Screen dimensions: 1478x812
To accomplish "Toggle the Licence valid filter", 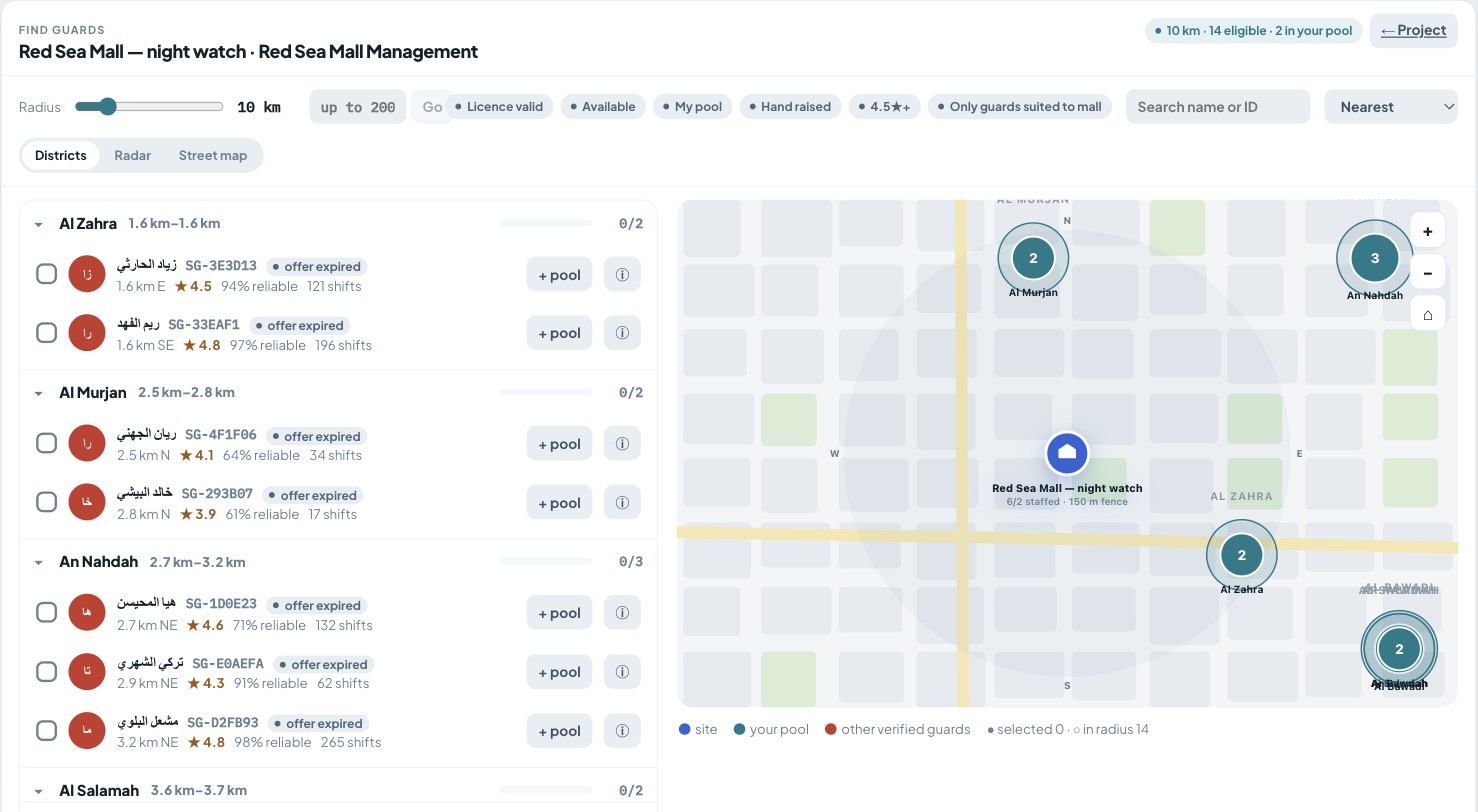I will pos(499,106).
